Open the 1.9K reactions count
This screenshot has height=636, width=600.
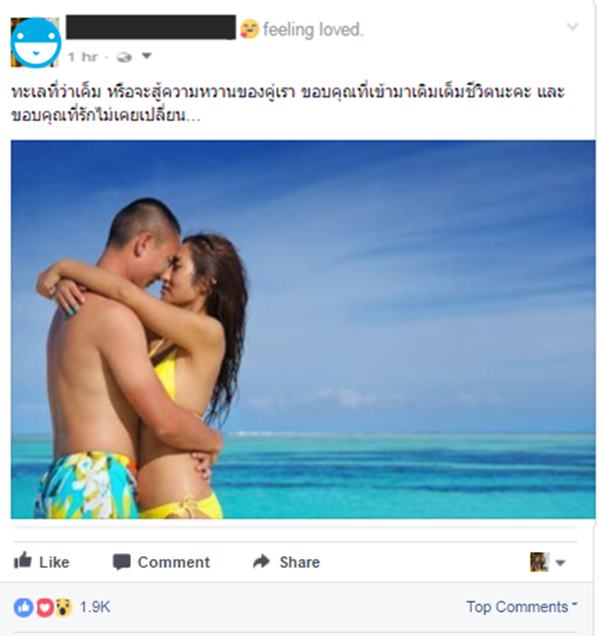point(95,607)
